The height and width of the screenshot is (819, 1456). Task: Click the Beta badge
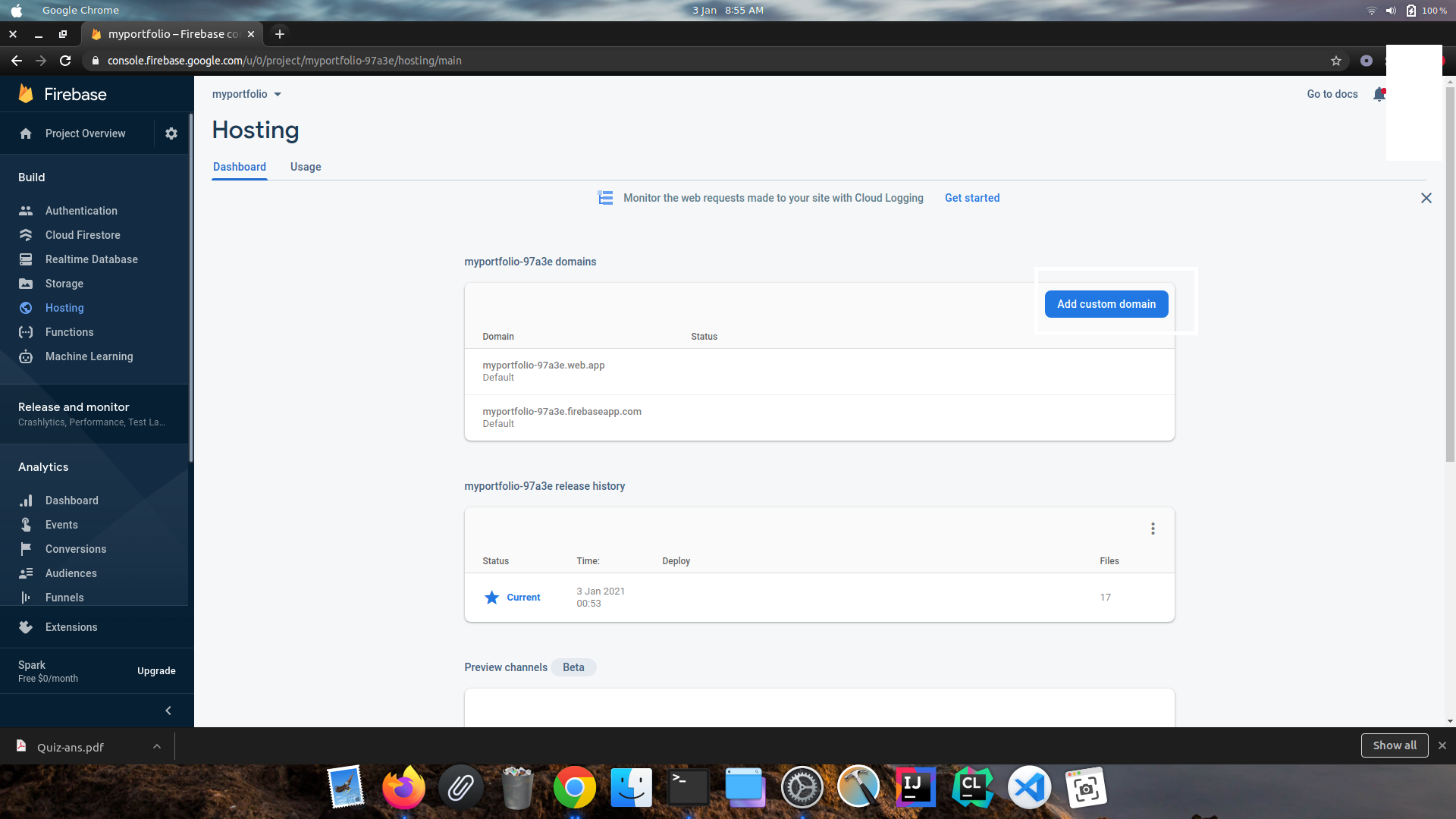tap(573, 667)
